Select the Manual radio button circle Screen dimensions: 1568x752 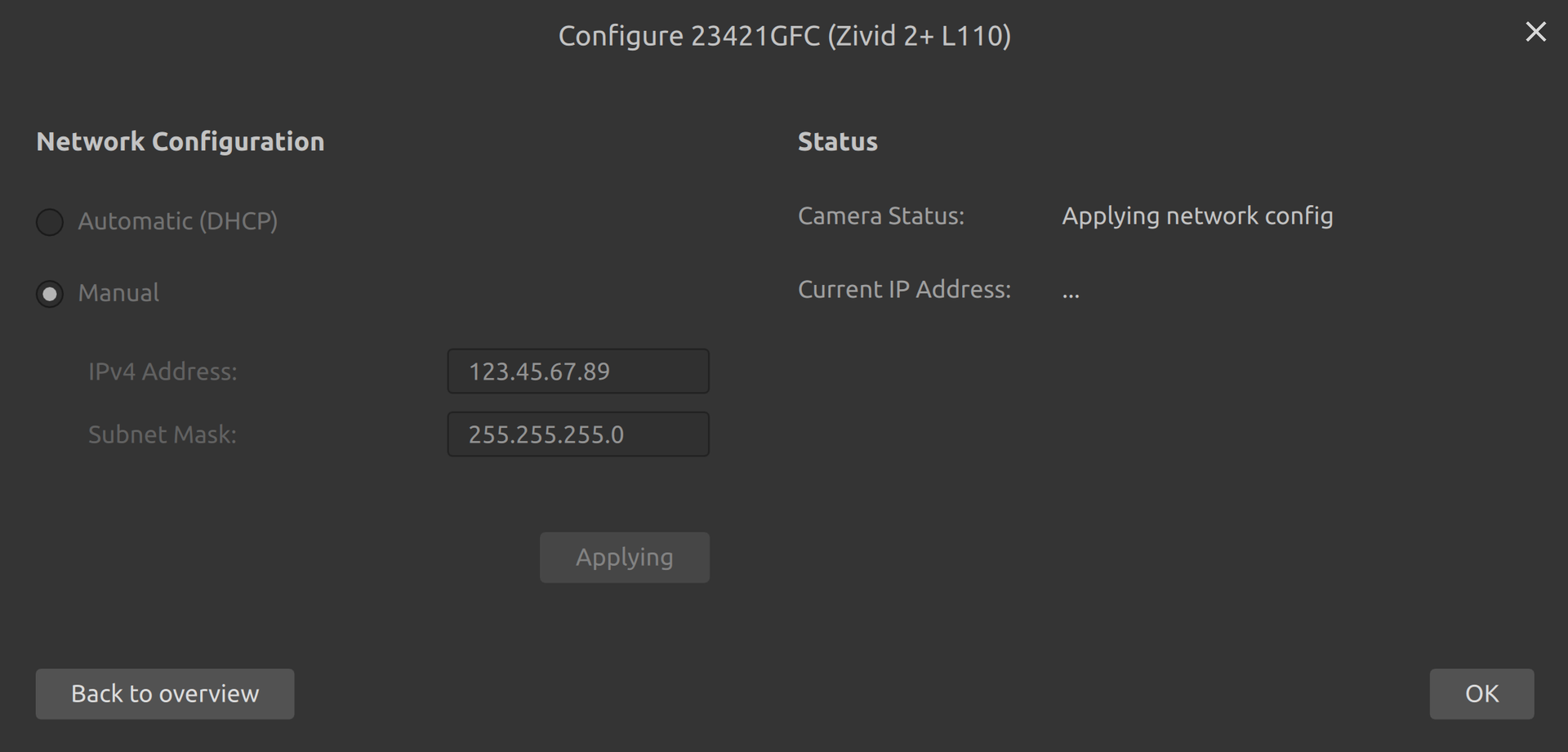[50, 293]
